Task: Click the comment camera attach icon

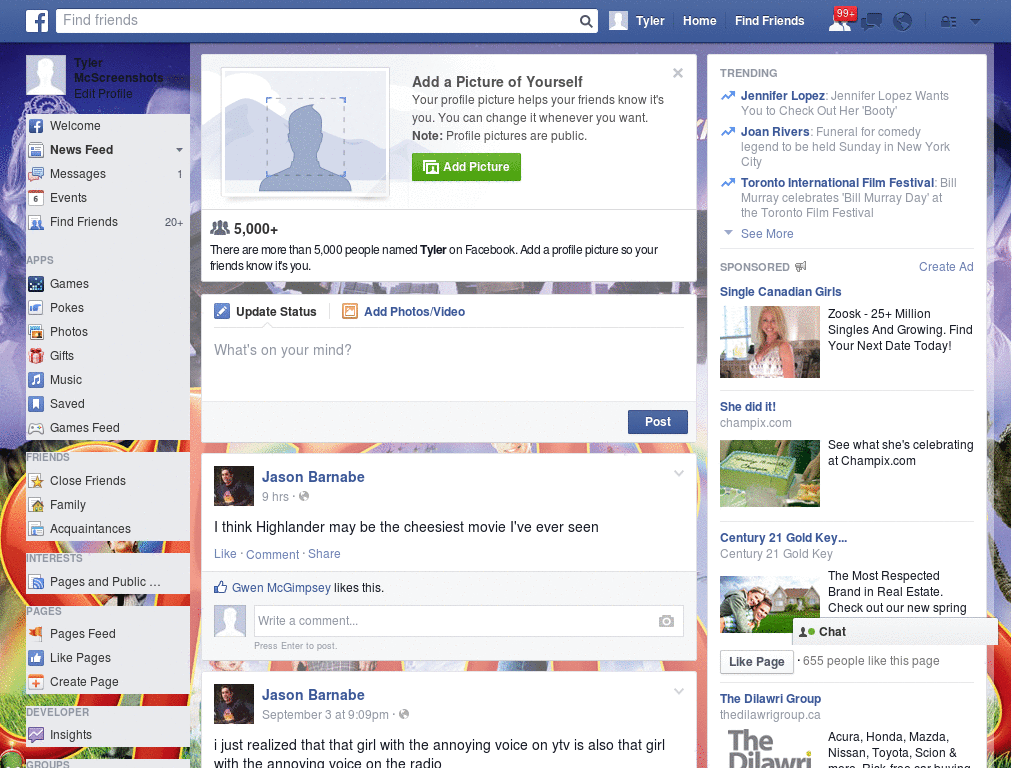Action: (665, 621)
